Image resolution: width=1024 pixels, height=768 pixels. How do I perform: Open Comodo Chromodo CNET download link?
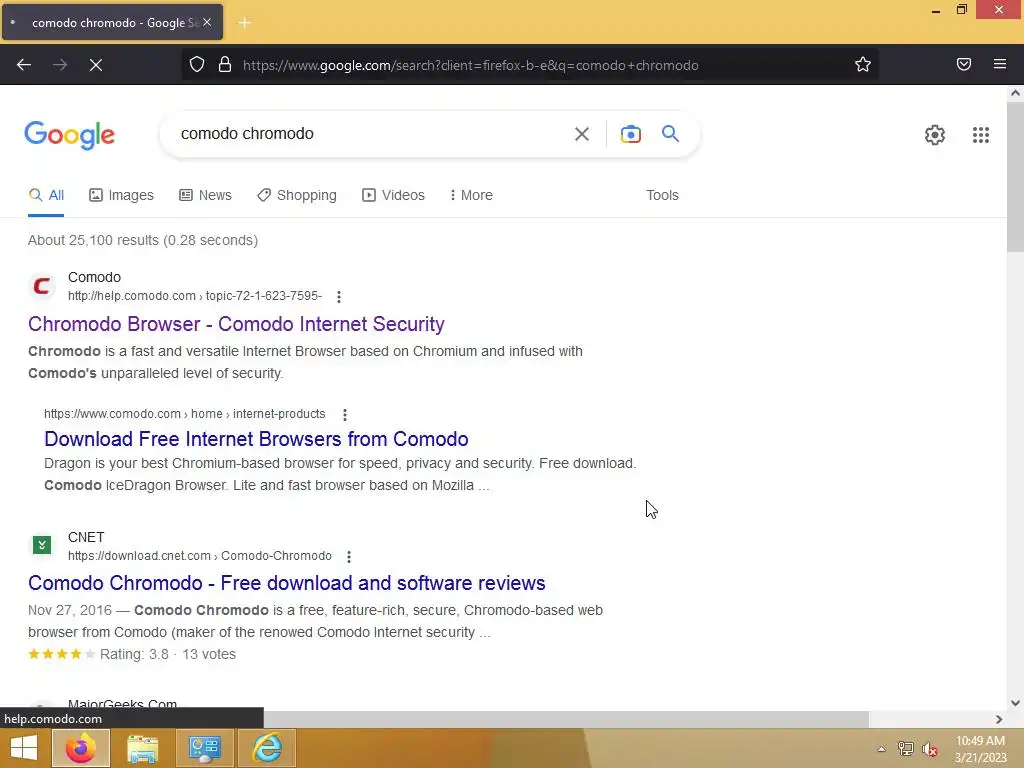point(287,583)
